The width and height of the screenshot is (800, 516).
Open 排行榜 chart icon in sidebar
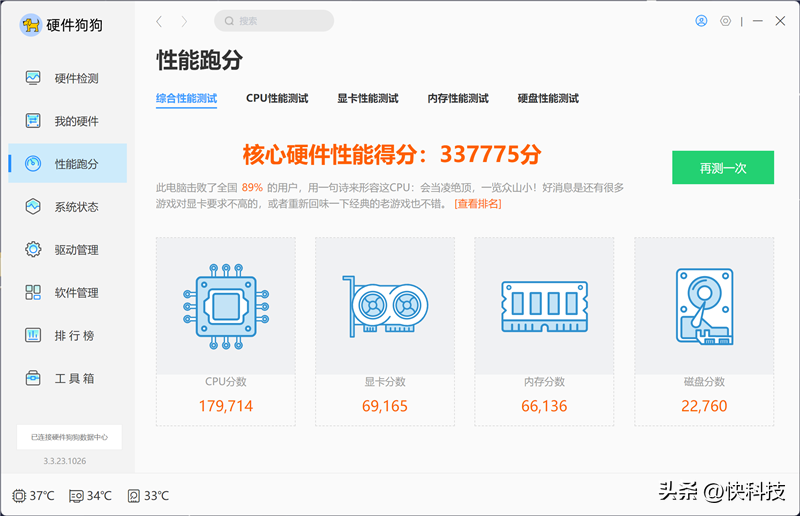pos(33,335)
